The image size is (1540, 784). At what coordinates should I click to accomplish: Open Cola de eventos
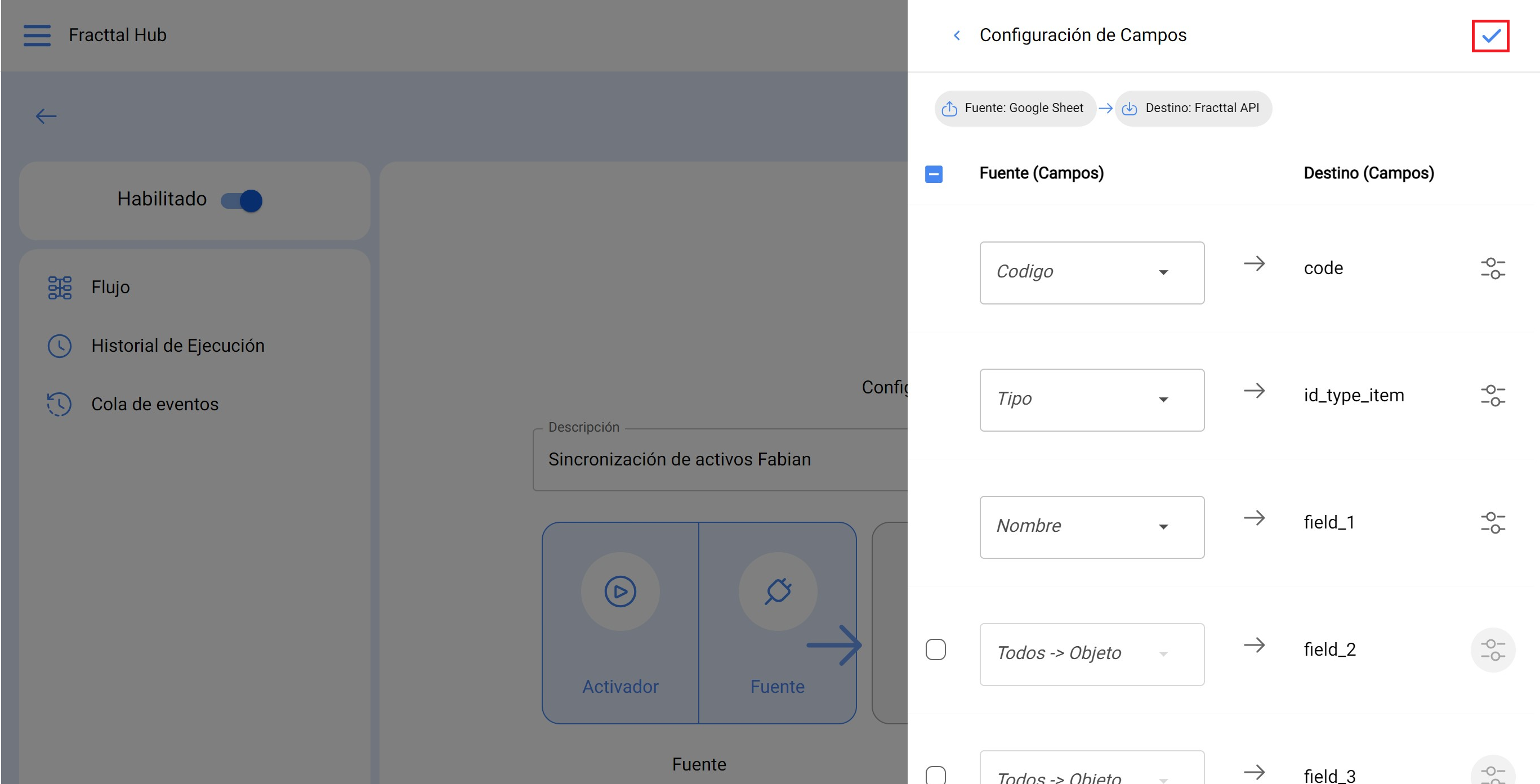pos(194,404)
